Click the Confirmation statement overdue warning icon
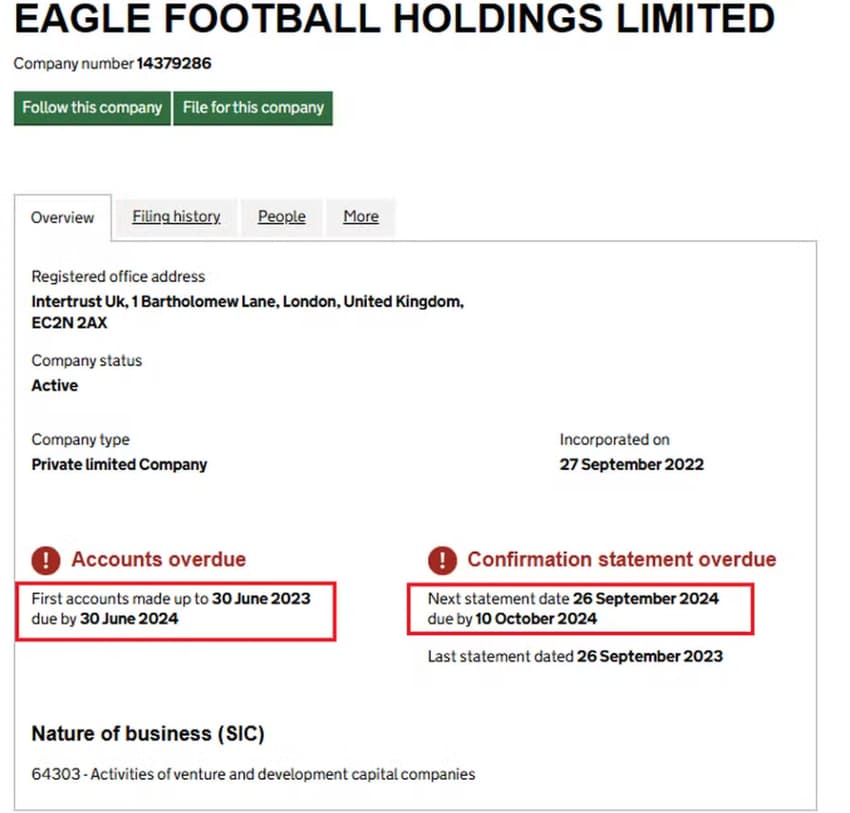The image size is (850, 813). (442, 560)
